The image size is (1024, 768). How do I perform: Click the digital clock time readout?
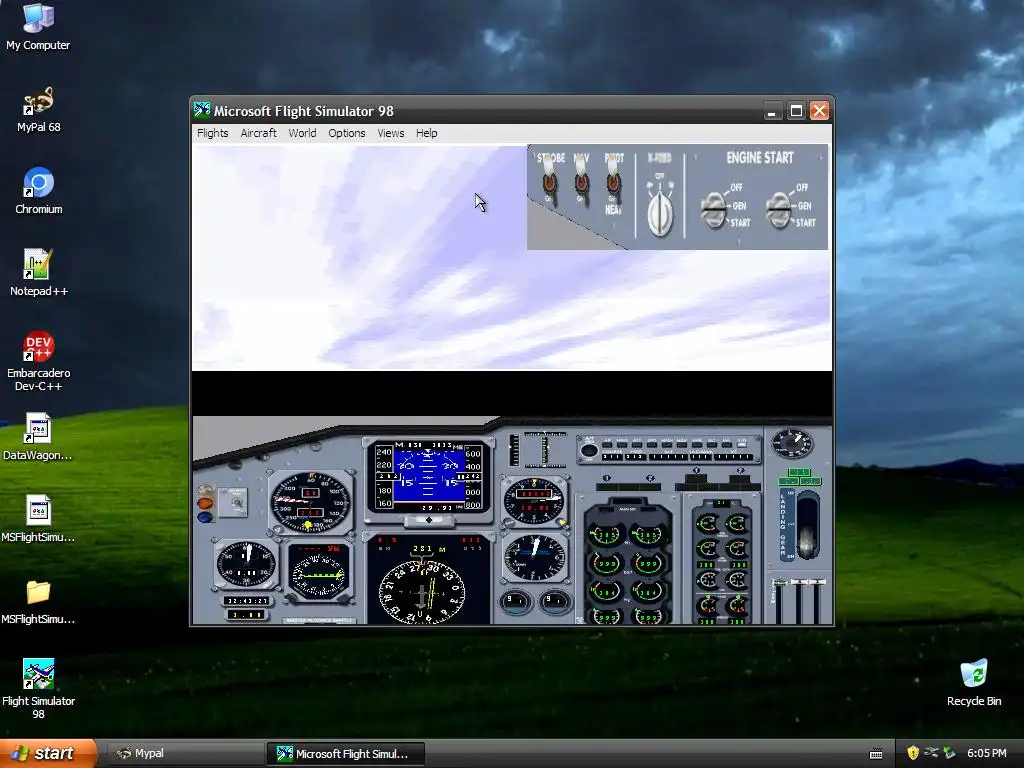pyautogui.click(x=246, y=600)
